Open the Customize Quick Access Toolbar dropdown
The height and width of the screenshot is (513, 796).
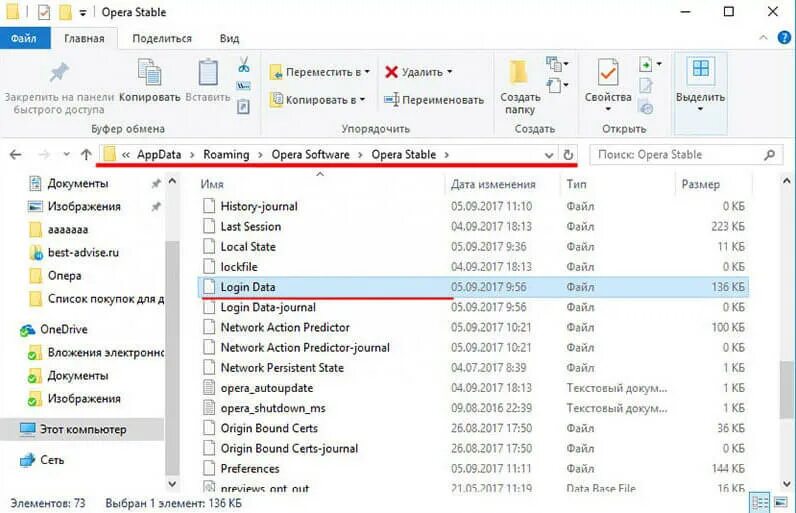[x=83, y=13]
